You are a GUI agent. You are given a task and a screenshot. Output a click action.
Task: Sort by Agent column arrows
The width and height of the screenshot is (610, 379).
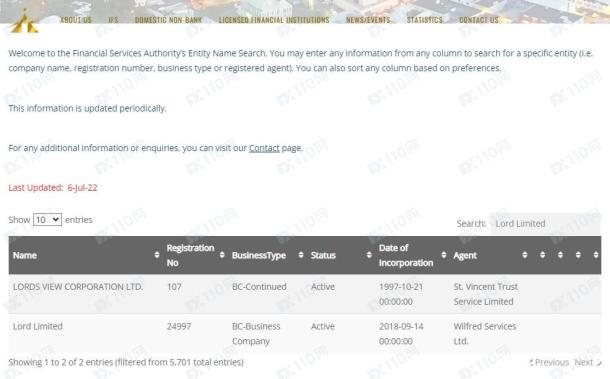tap(525, 255)
